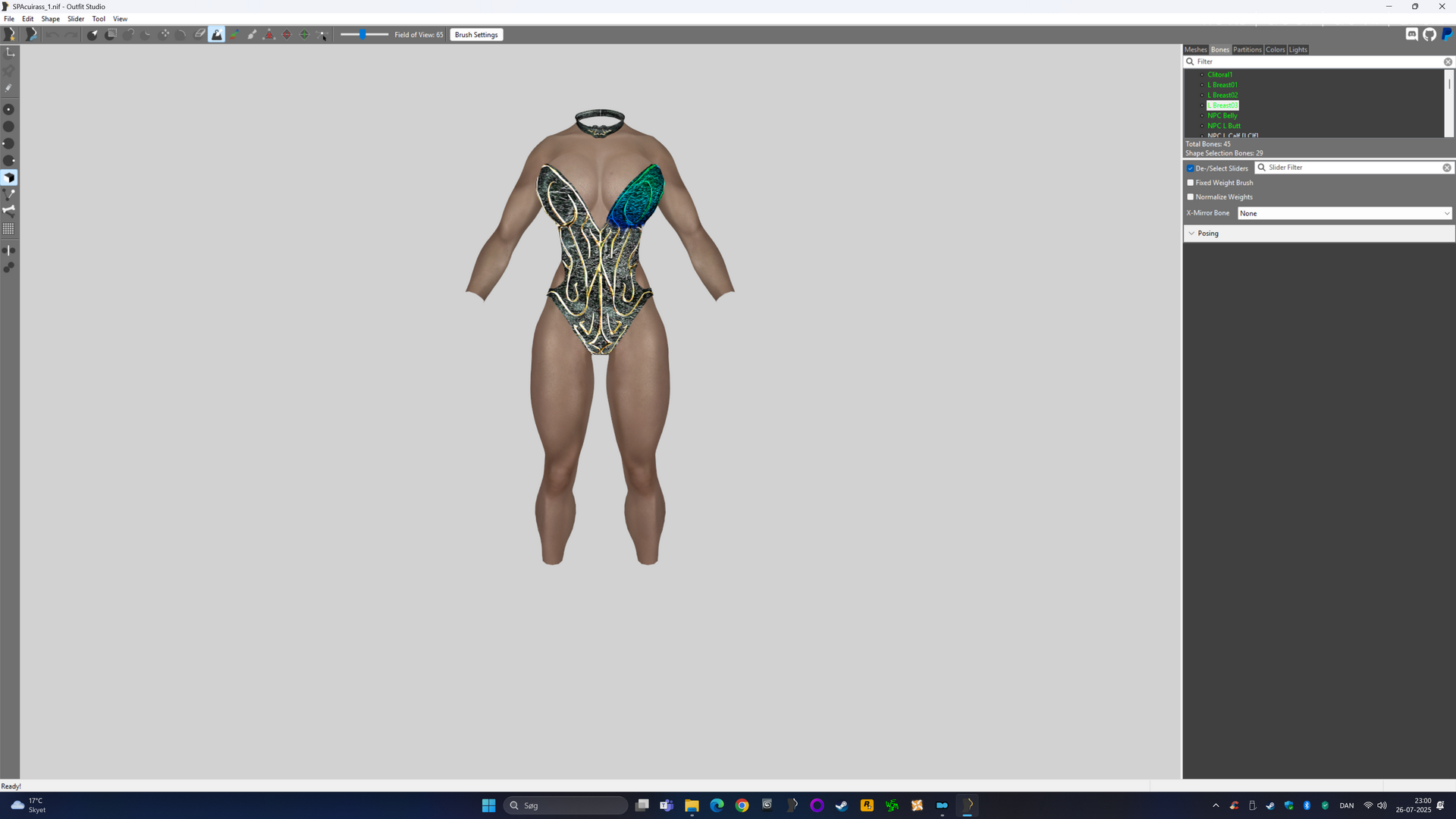Switch to the Partitions tab
The width and height of the screenshot is (1456, 819).
[x=1247, y=50]
